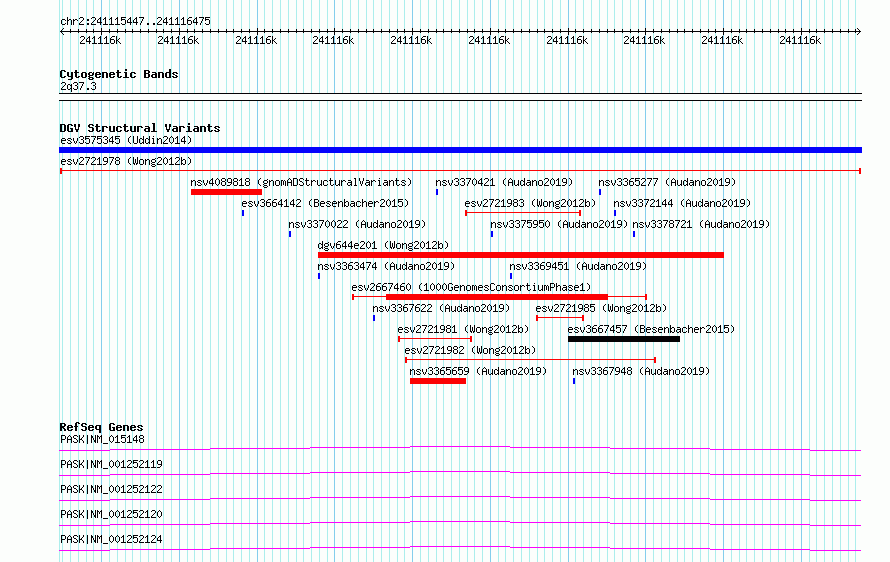Open esv2667460 1000GenomesConsortiumPhase1 label
This screenshot has height=562, width=890.
pos(471,287)
